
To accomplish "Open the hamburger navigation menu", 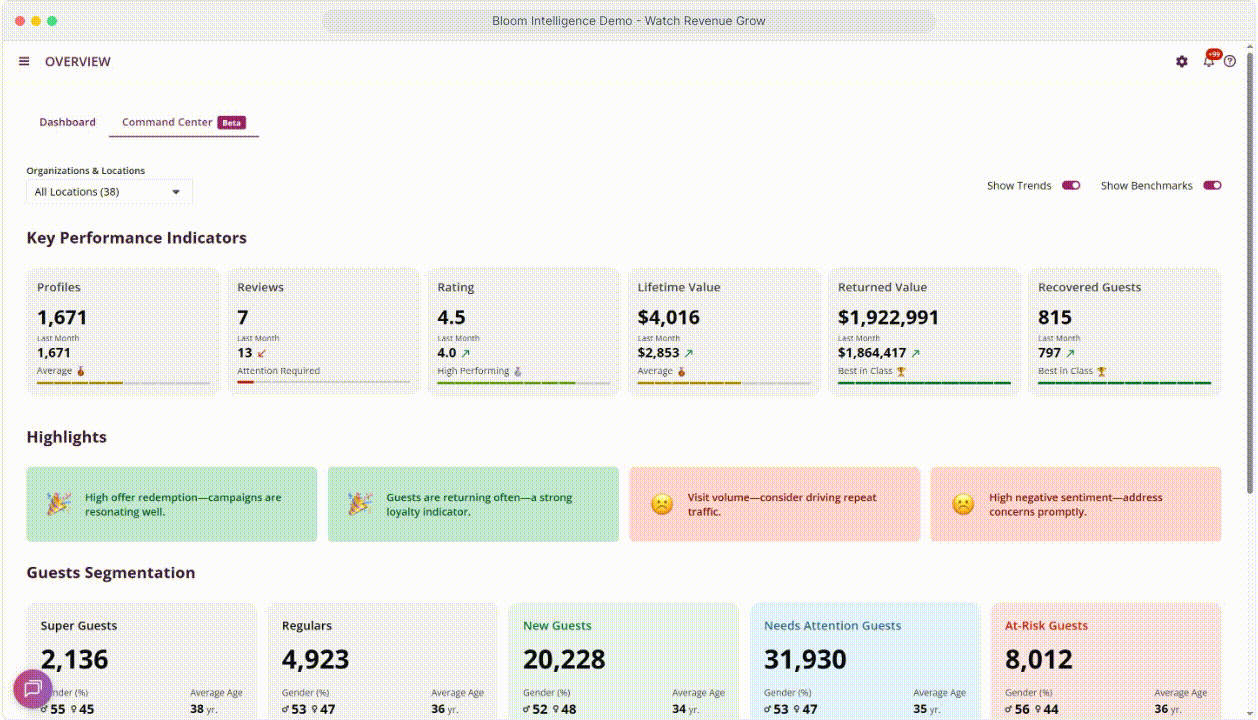I will [x=24, y=62].
